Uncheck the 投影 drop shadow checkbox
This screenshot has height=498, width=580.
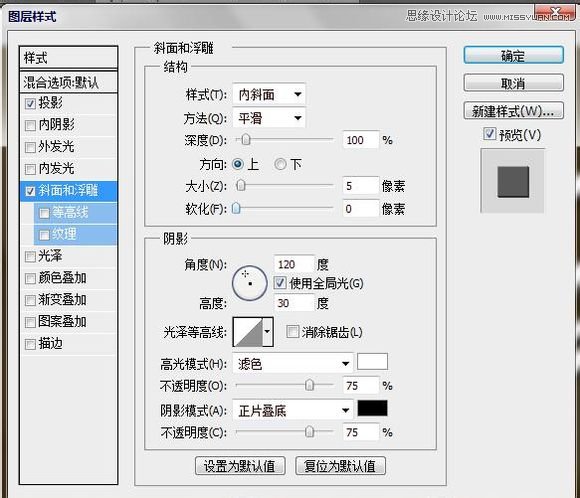coord(30,103)
